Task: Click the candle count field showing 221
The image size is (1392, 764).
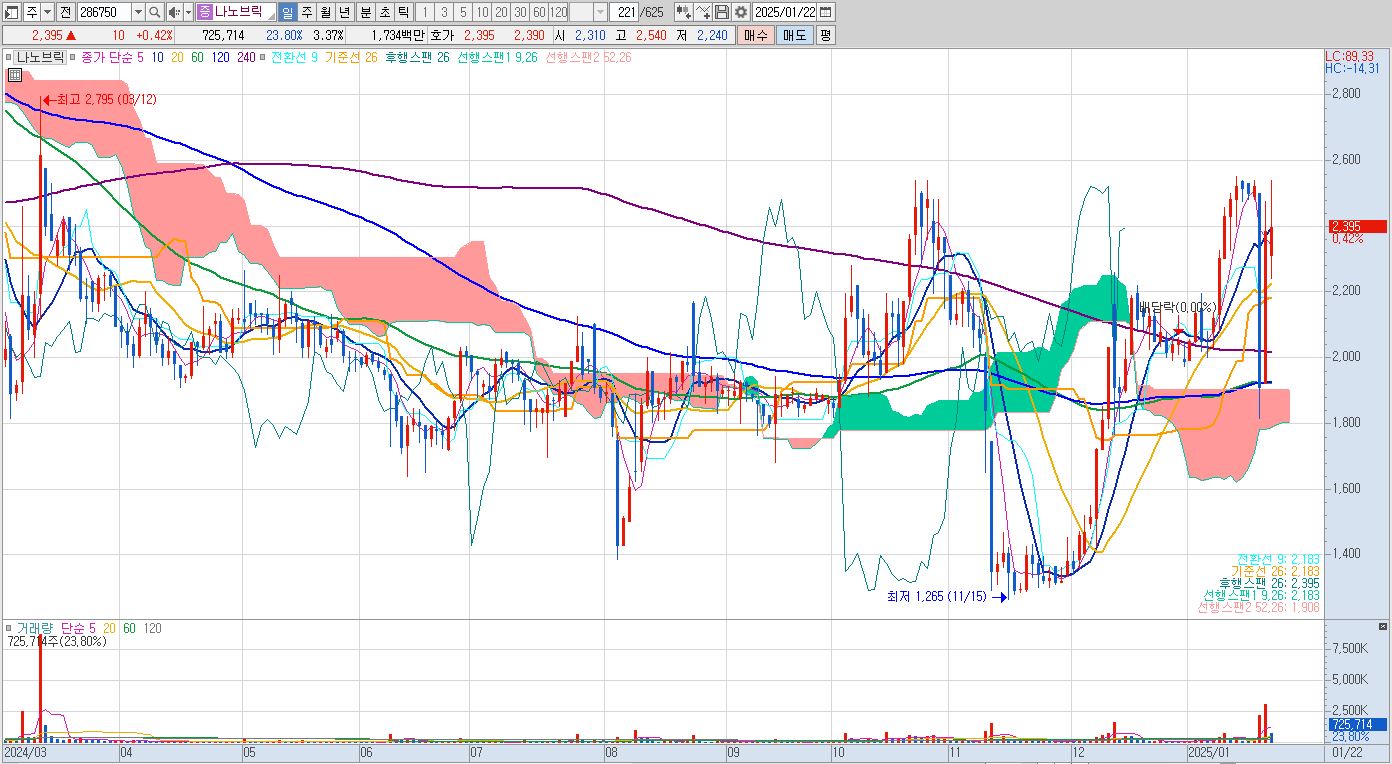Action: click(x=623, y=12)
